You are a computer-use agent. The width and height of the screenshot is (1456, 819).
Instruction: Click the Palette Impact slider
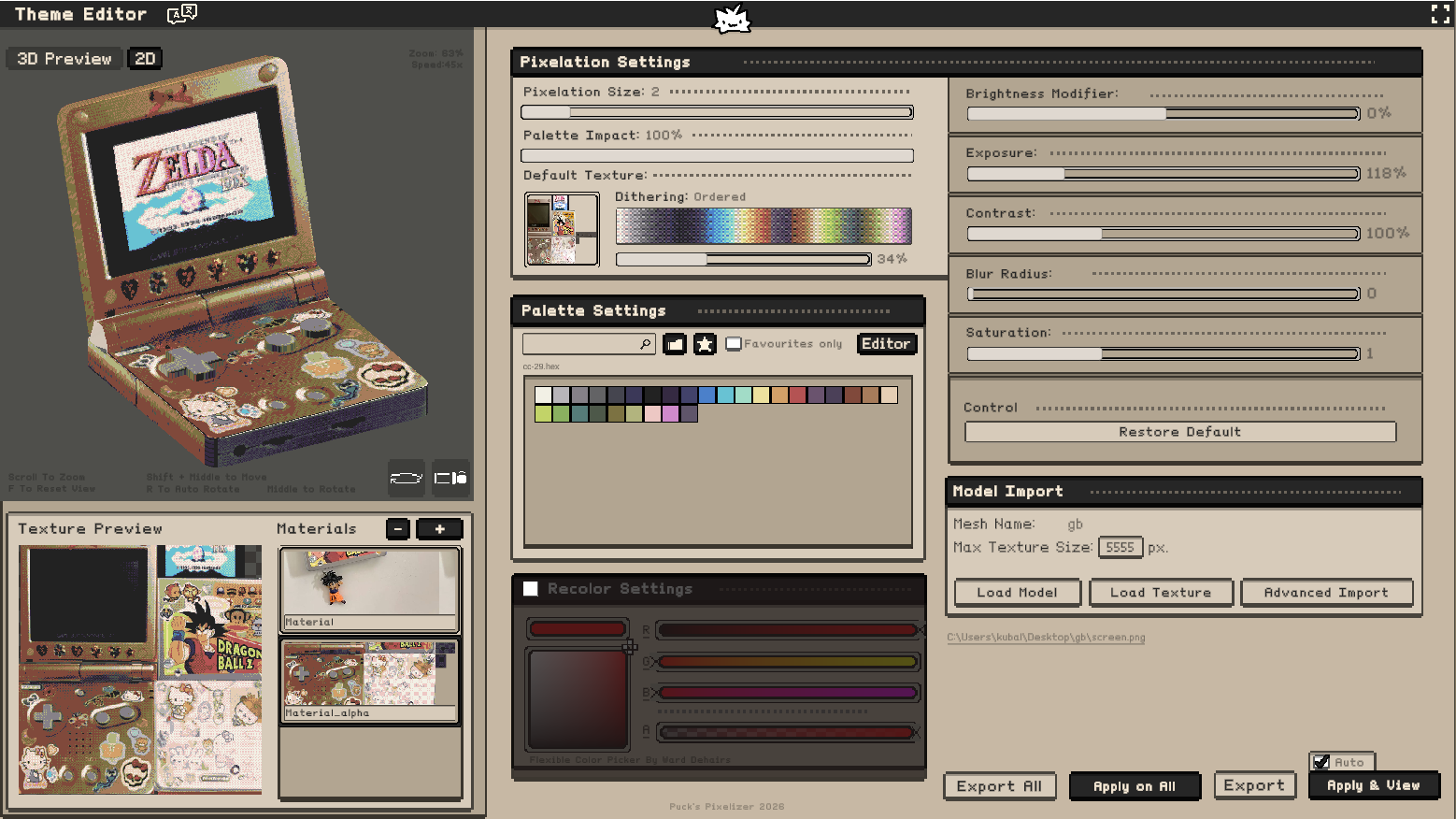click(717, 156)
